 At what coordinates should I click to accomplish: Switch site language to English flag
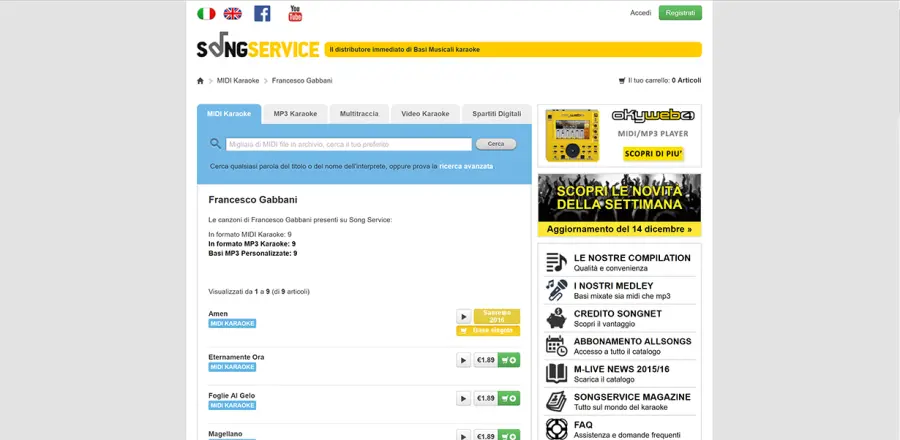tap(232, 14)
